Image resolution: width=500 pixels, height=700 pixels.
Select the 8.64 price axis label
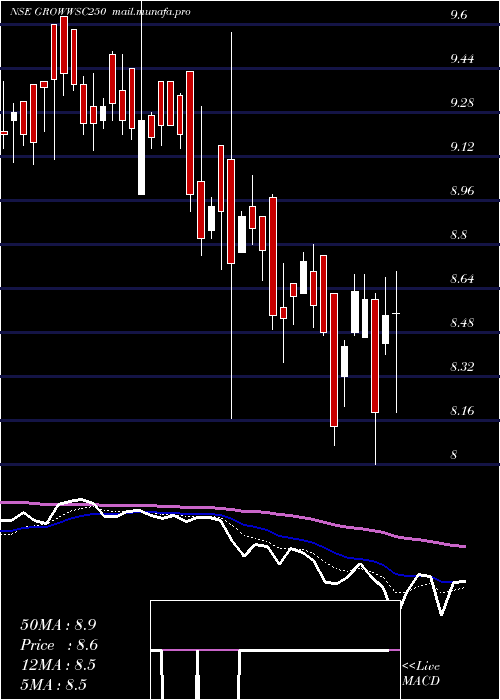462,279
